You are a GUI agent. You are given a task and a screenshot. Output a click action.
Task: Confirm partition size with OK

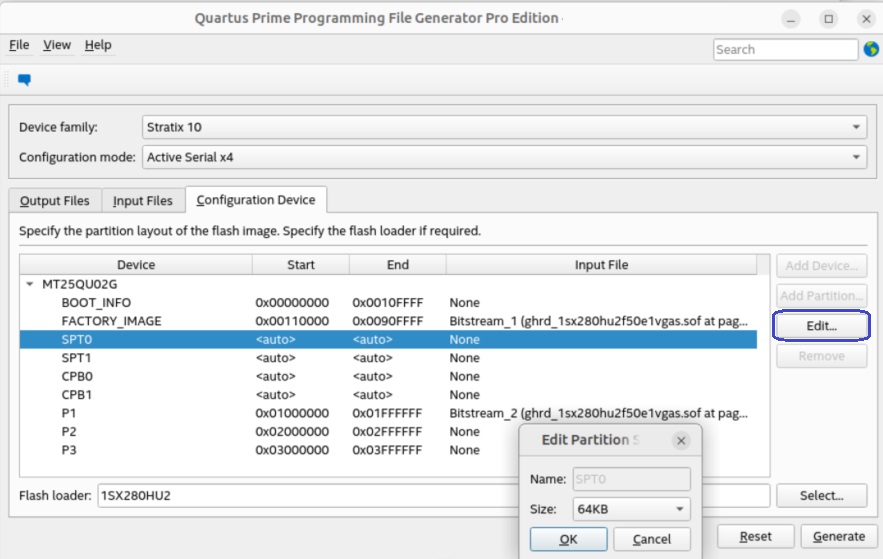tap(568, 539)
